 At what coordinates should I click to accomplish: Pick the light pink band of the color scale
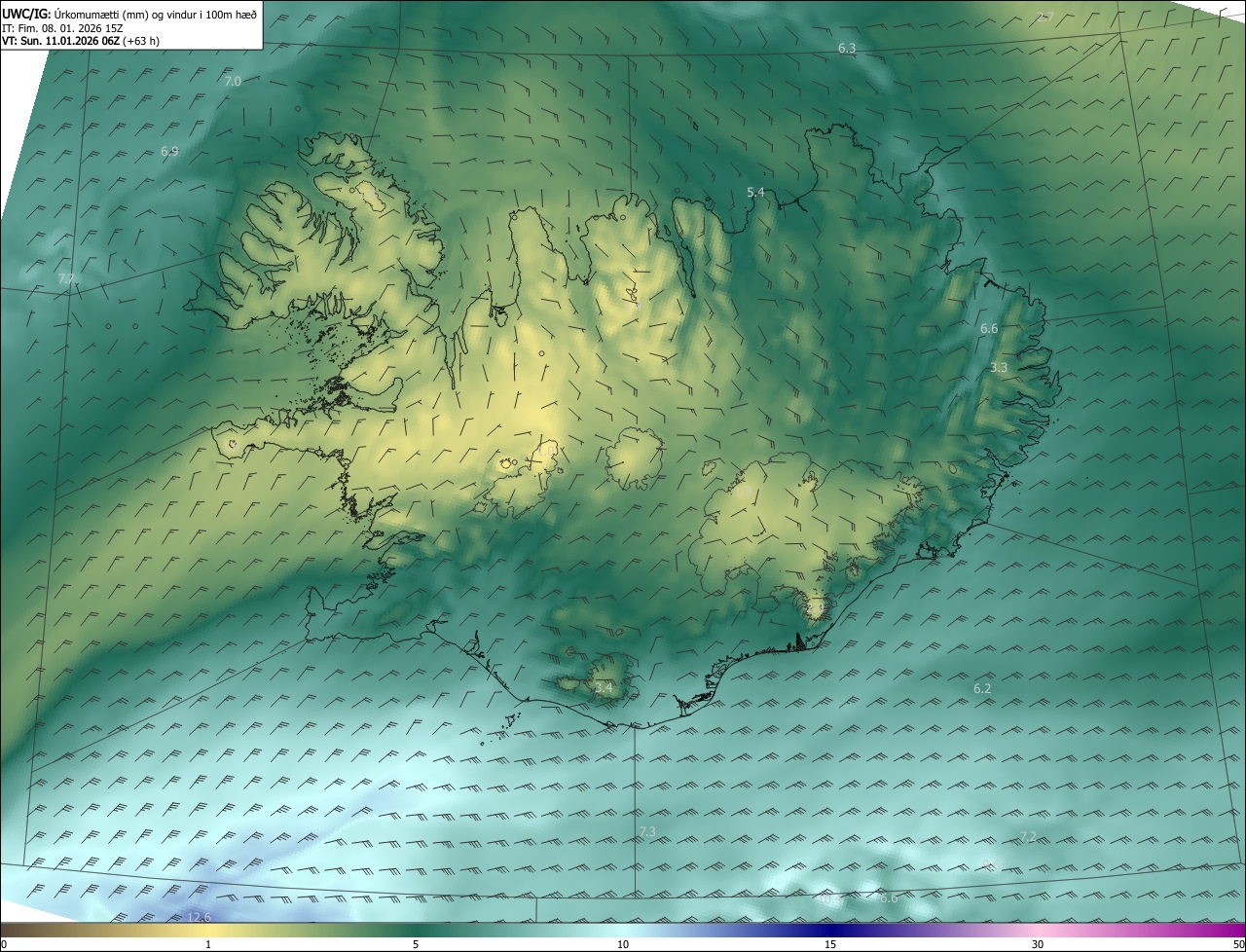[x=1038, y=930]
